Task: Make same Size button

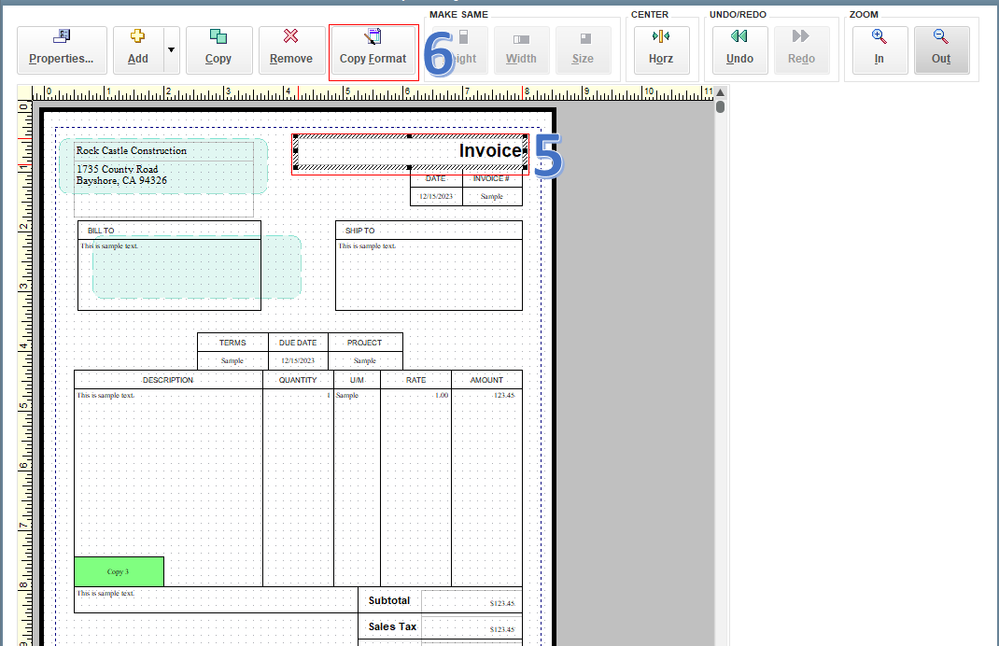Action: pos(583,50)
